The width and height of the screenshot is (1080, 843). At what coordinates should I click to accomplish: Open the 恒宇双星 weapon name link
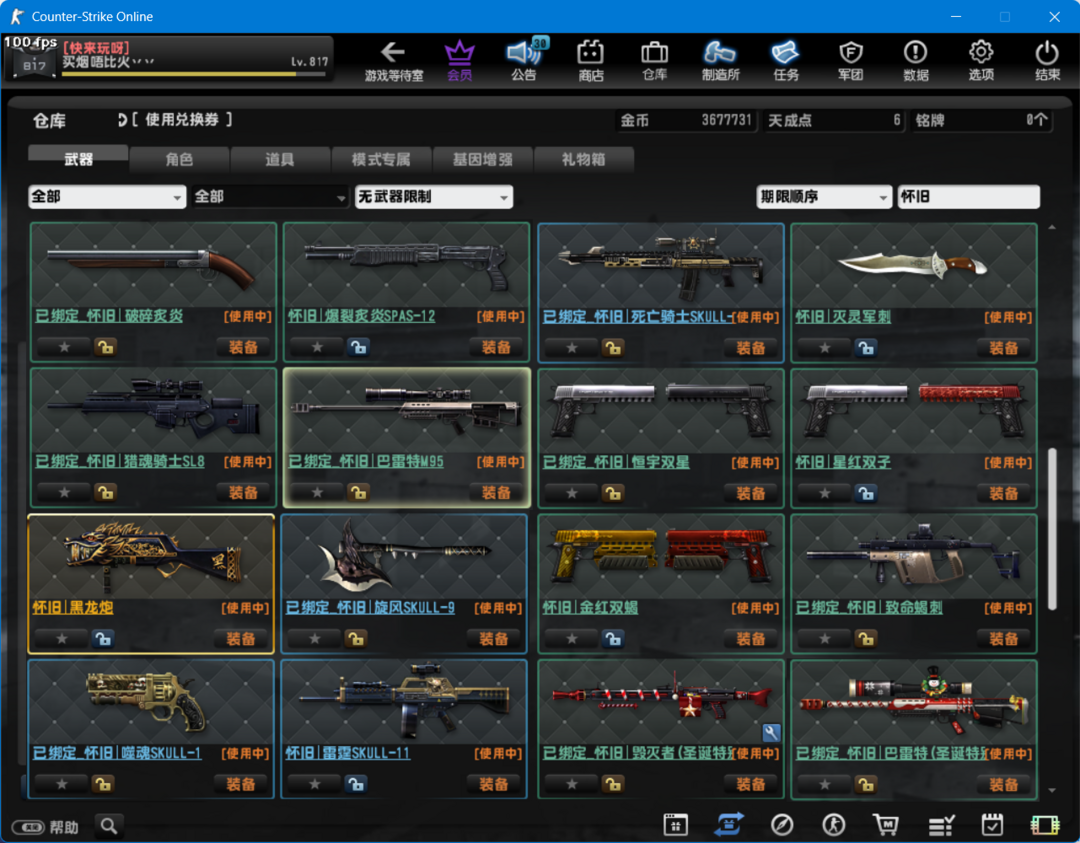[x=616, y=462]
